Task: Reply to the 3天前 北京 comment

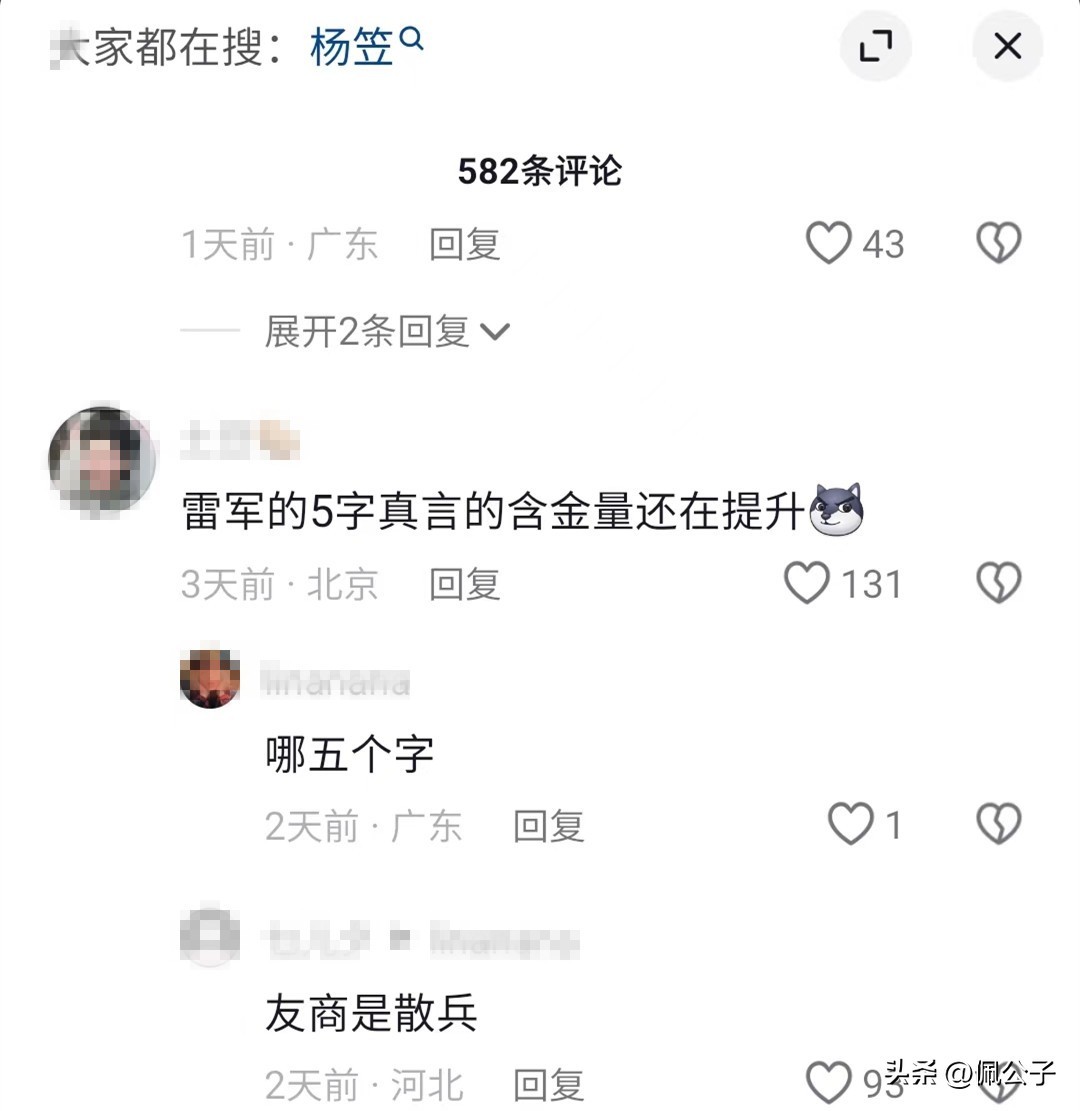Action: [464, 585]
